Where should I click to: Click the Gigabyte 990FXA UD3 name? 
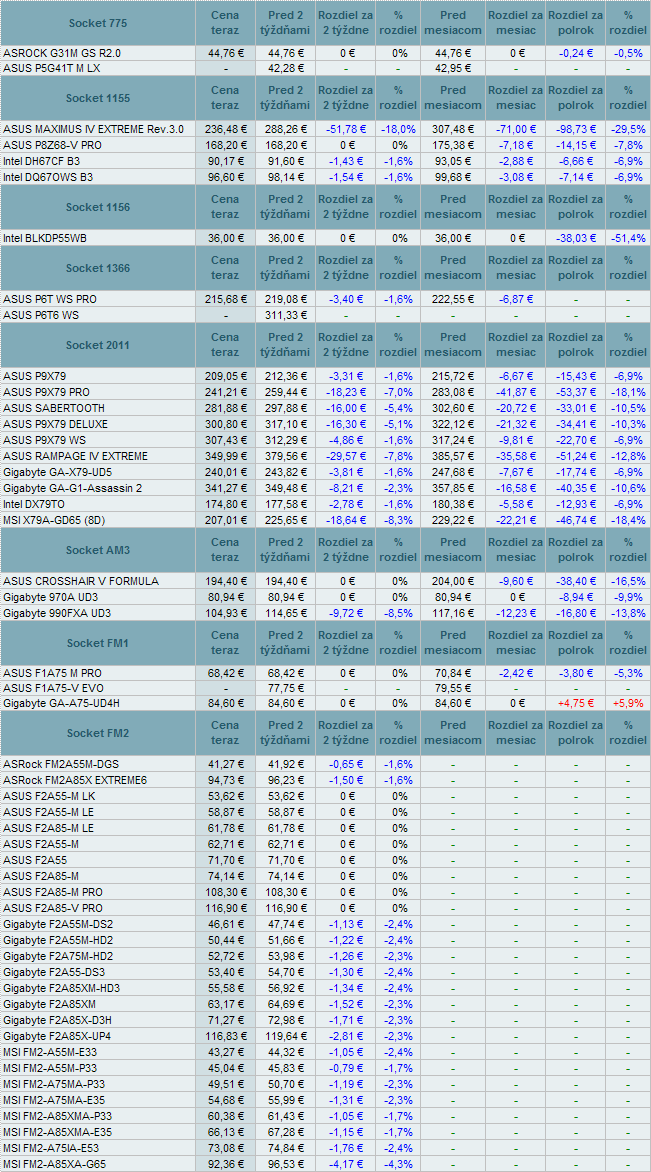coord(56,613)
